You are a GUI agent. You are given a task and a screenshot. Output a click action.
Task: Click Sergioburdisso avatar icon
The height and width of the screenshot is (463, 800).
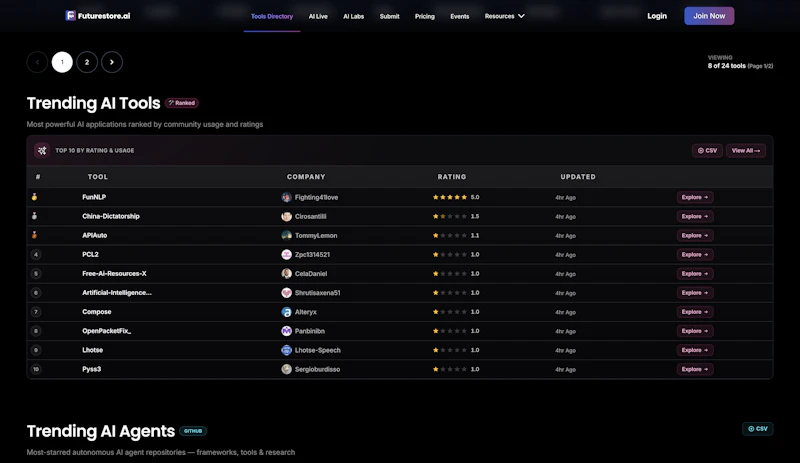tap(286, 369)
